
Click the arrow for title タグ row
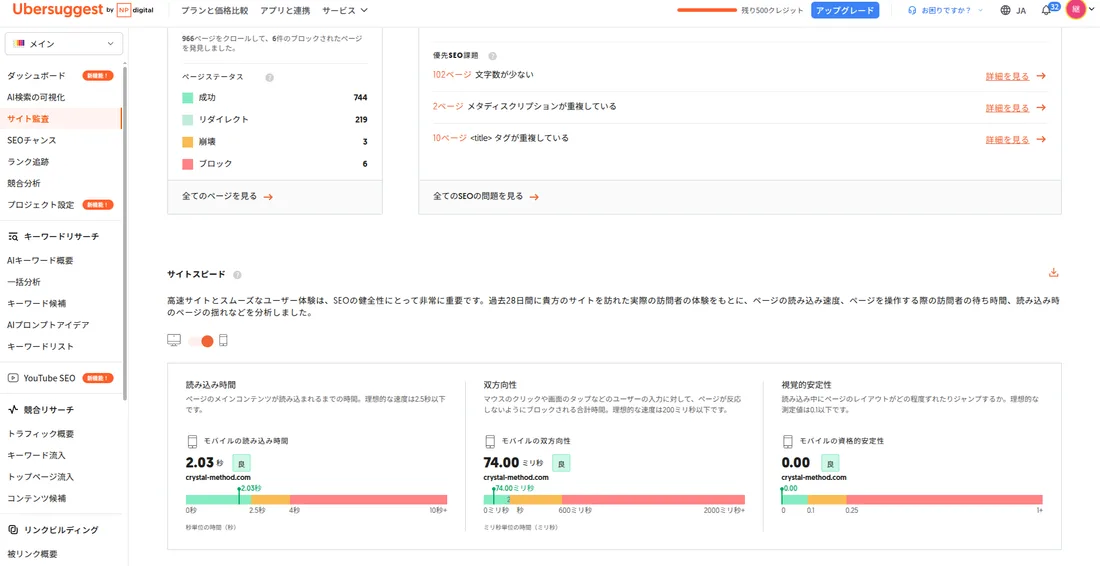pos(1041,140)
